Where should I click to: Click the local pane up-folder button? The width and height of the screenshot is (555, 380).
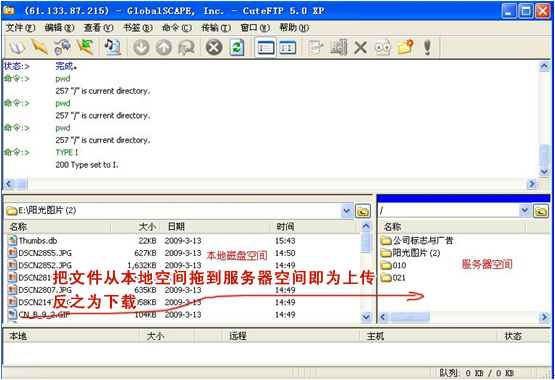pos(363,211)
